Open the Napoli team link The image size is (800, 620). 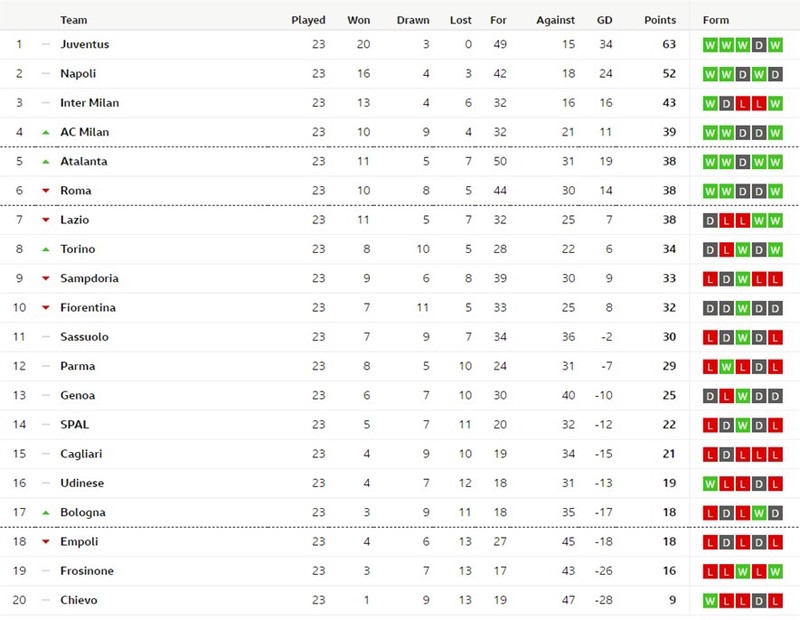[78, 73]
